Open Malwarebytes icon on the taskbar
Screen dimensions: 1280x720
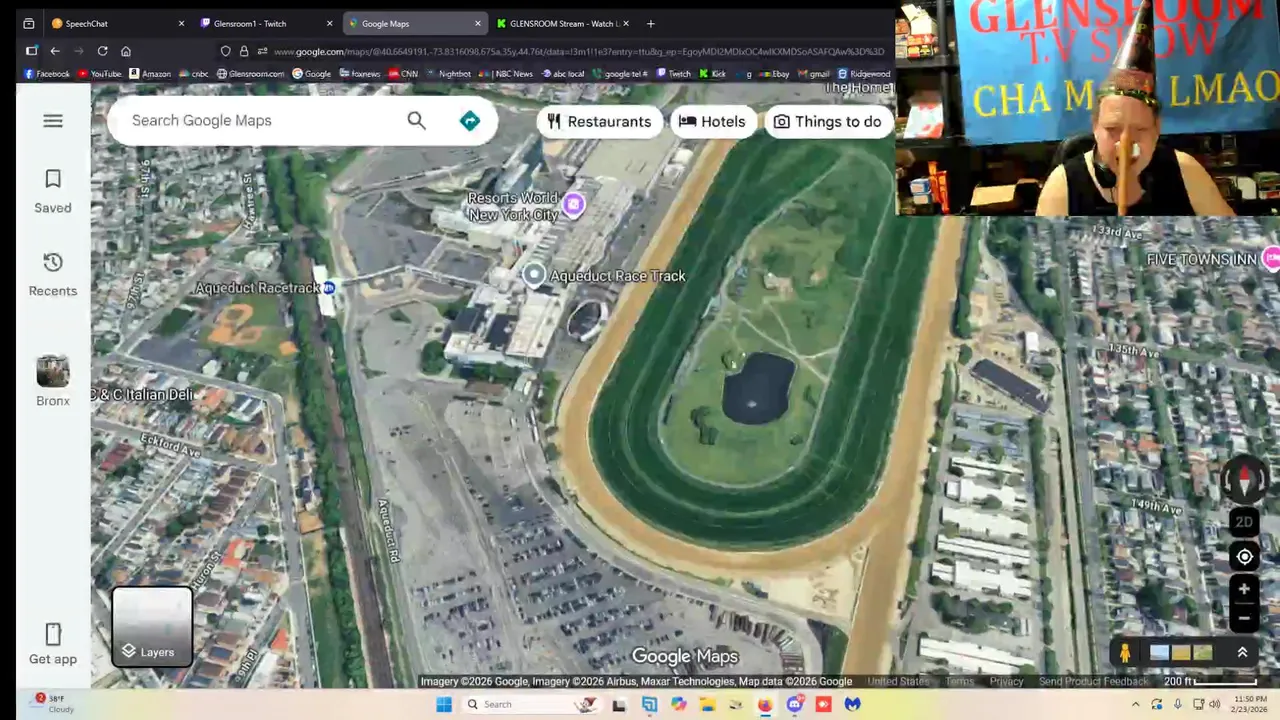click(852, 704)
